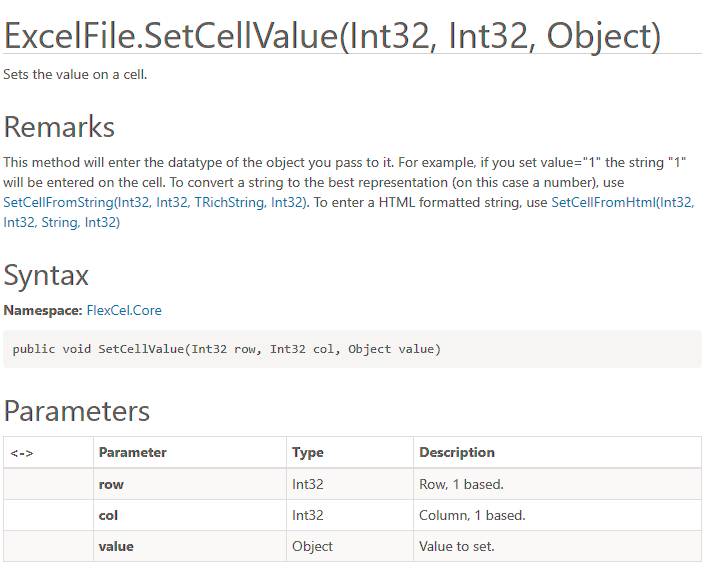715x584 pixels.
Task: Click Int32 type in the row parameter line
Action: 308,484
